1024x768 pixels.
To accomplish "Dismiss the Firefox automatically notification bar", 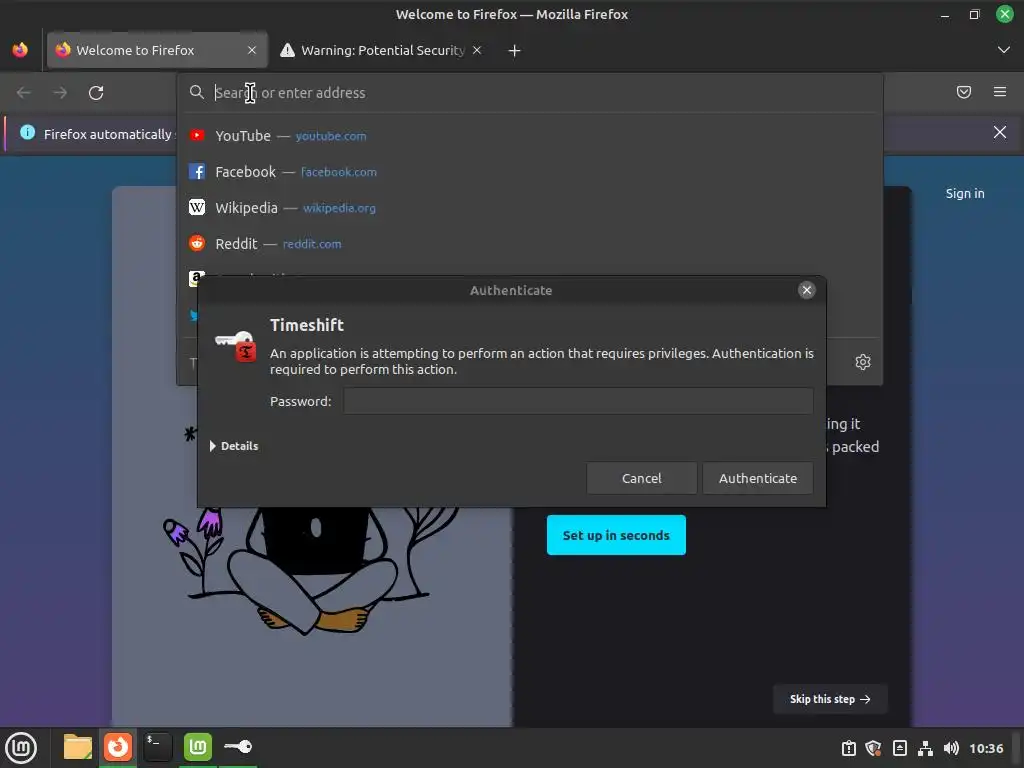I will (x=1000, y=133).
